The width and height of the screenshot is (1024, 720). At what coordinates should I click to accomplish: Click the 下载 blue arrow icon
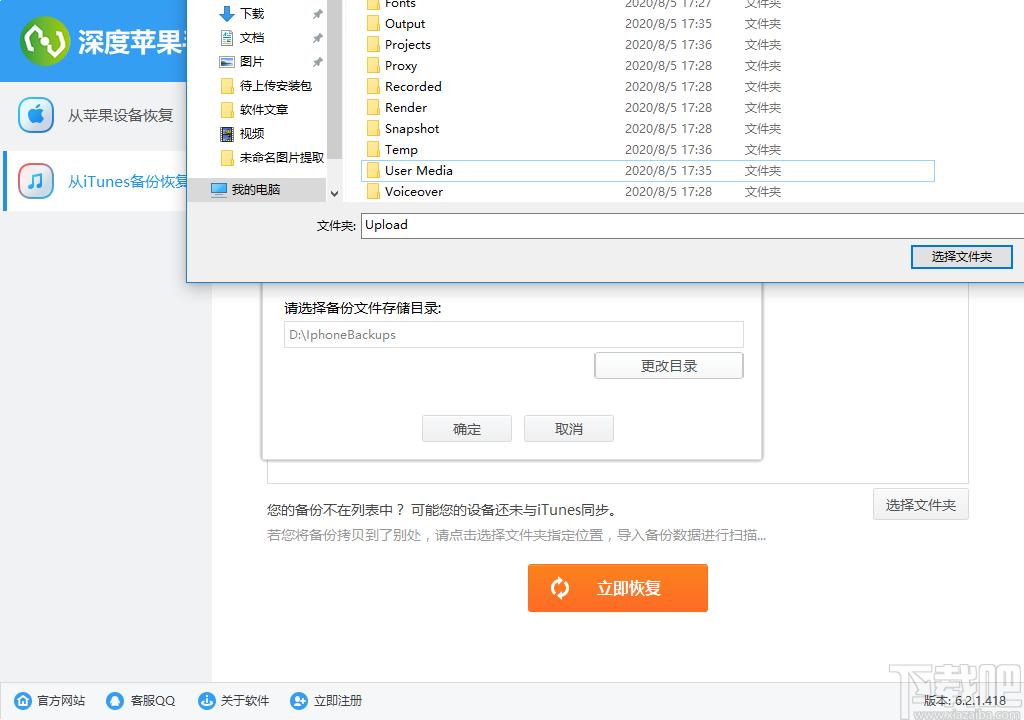click(227, 13)
